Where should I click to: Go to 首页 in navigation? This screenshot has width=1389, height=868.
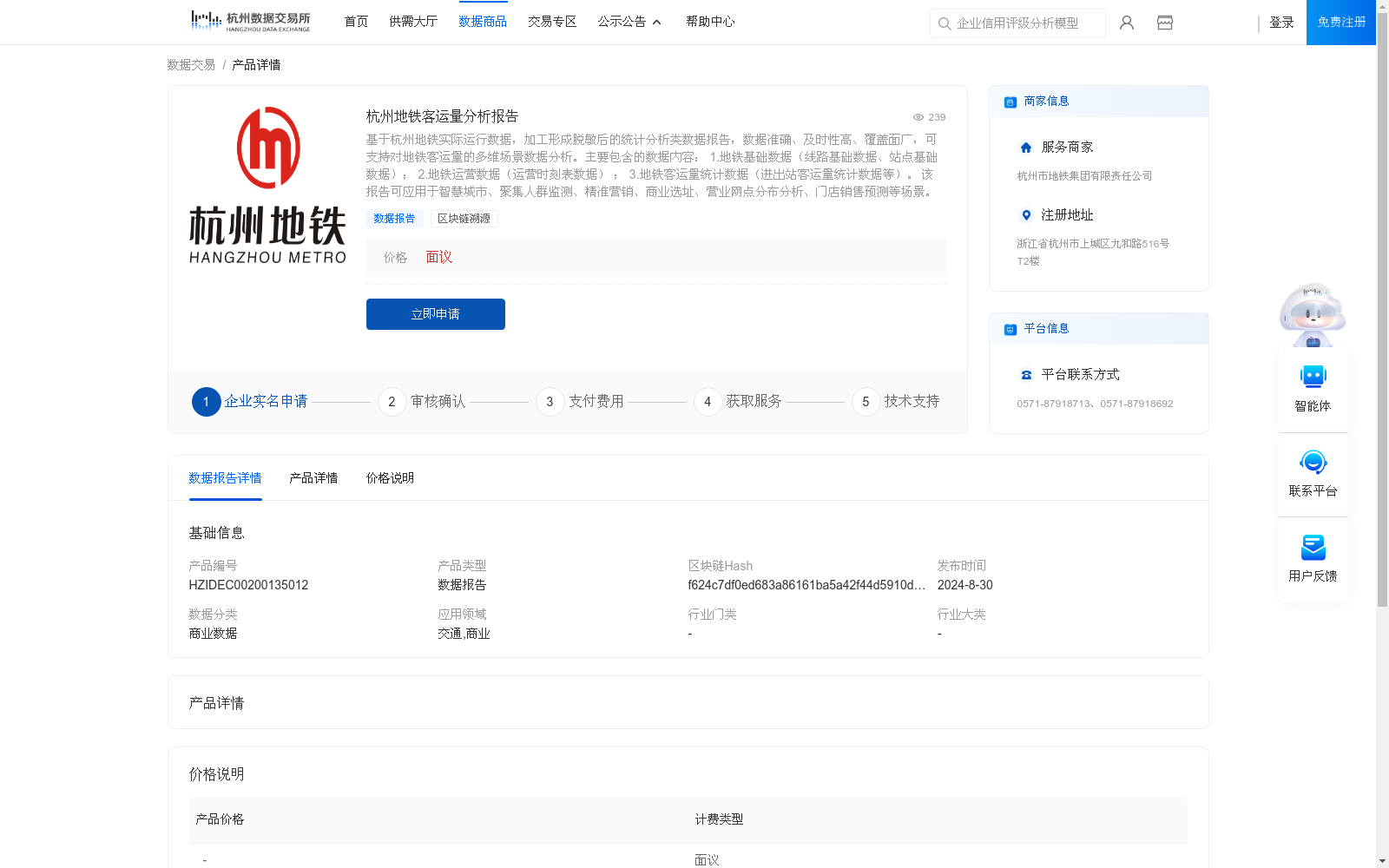pyautogui.click(x=356, y=22)
